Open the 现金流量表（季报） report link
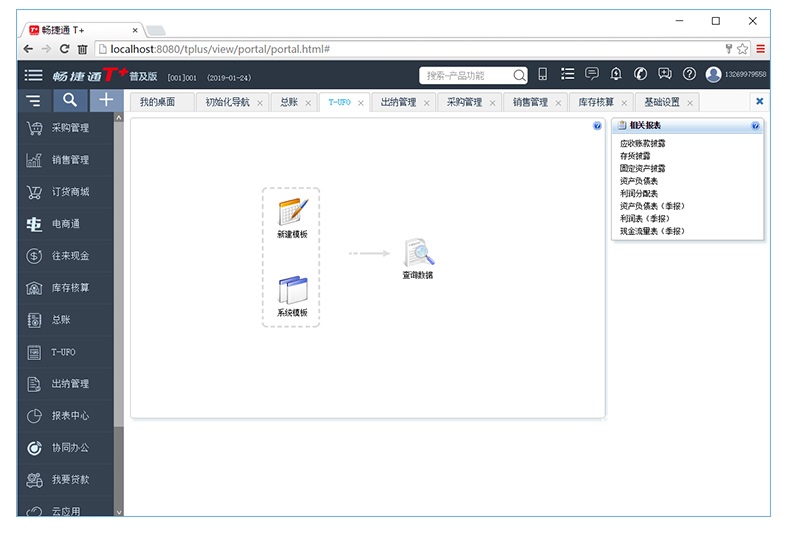790x545 pixels. click(x=652, y=231)
